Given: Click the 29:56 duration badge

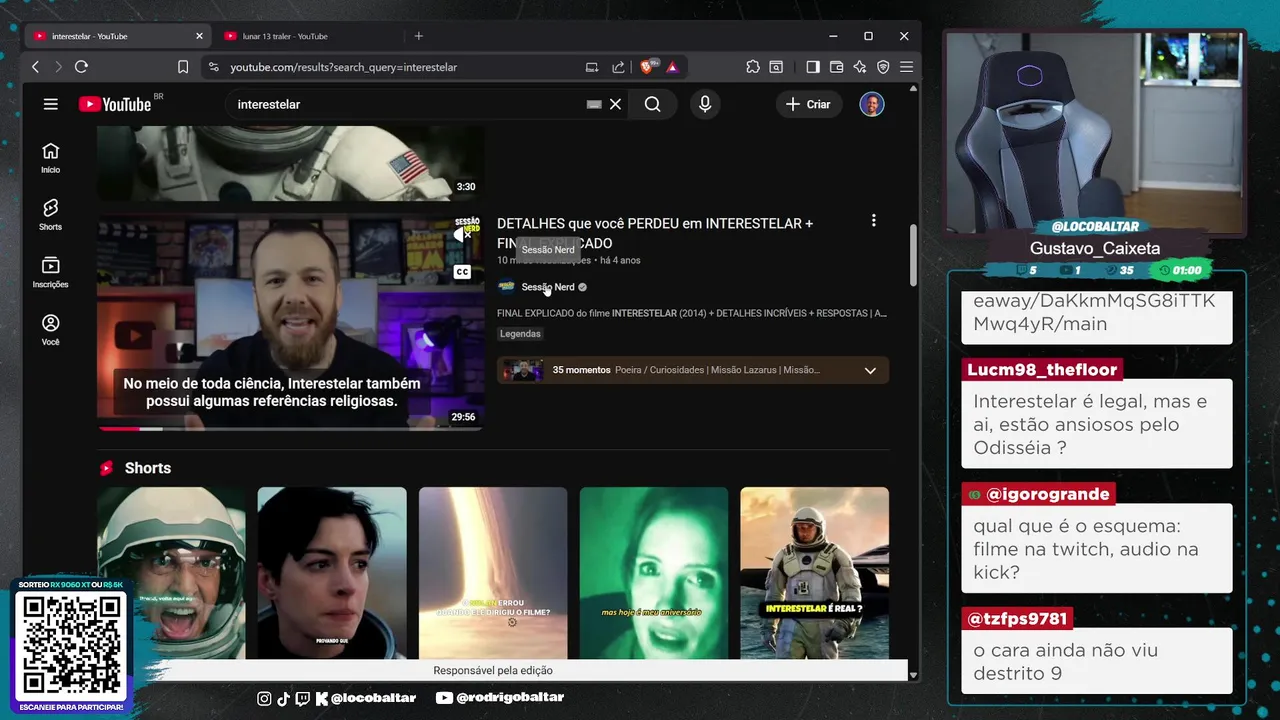Looking at the screenshot, I should [x=463, y=417].
